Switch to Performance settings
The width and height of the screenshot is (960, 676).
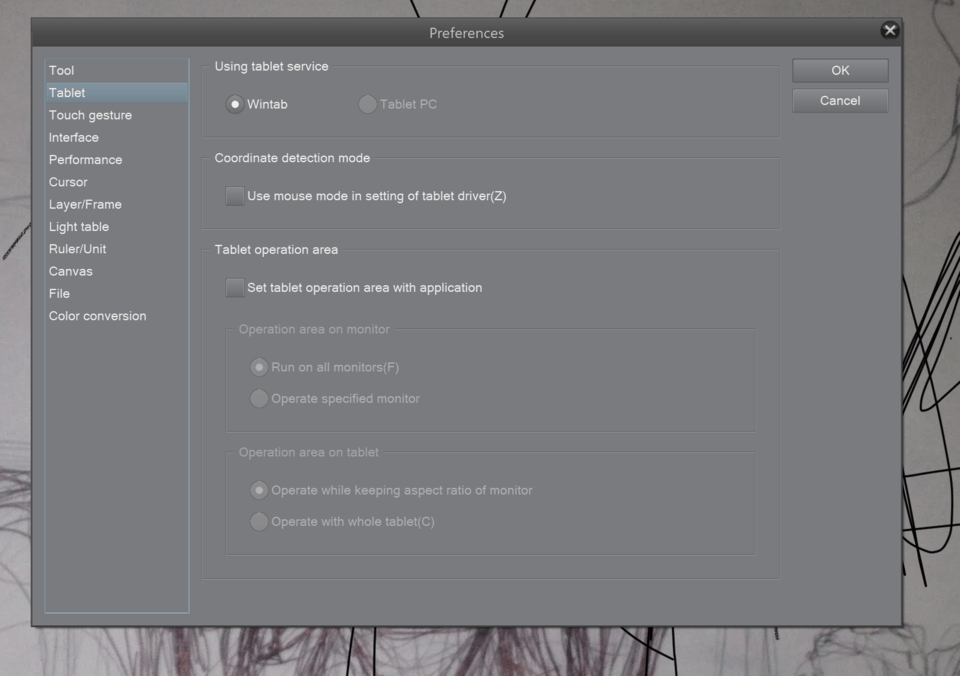(116, 160)
